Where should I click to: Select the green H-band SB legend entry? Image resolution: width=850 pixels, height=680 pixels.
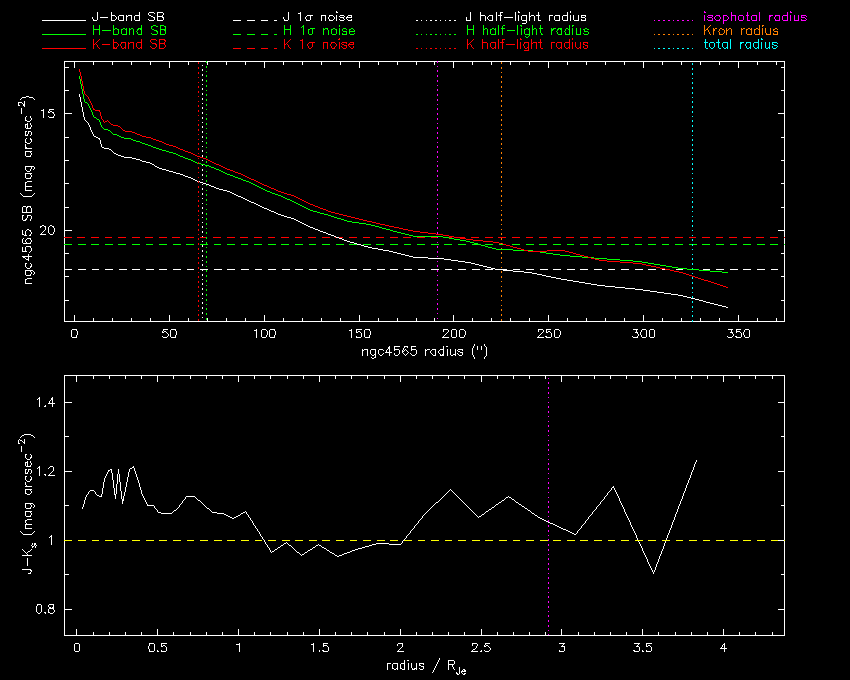[129, 32]
